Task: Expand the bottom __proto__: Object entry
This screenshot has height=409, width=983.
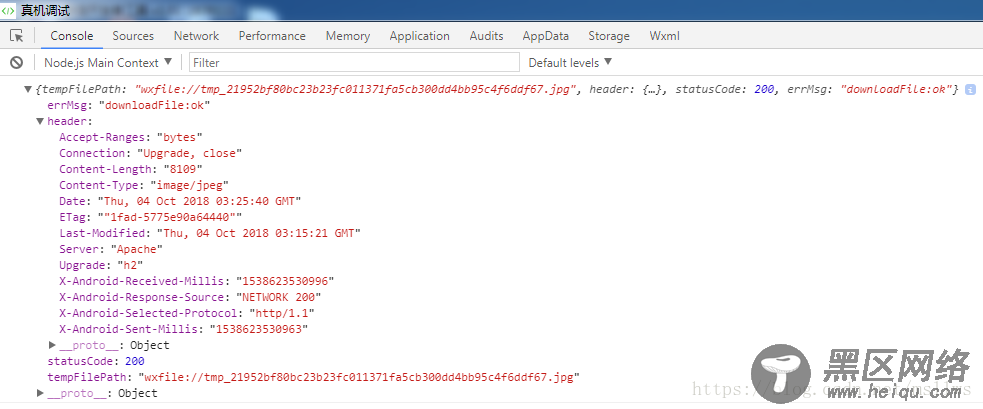Action: (x=41, y=393)
